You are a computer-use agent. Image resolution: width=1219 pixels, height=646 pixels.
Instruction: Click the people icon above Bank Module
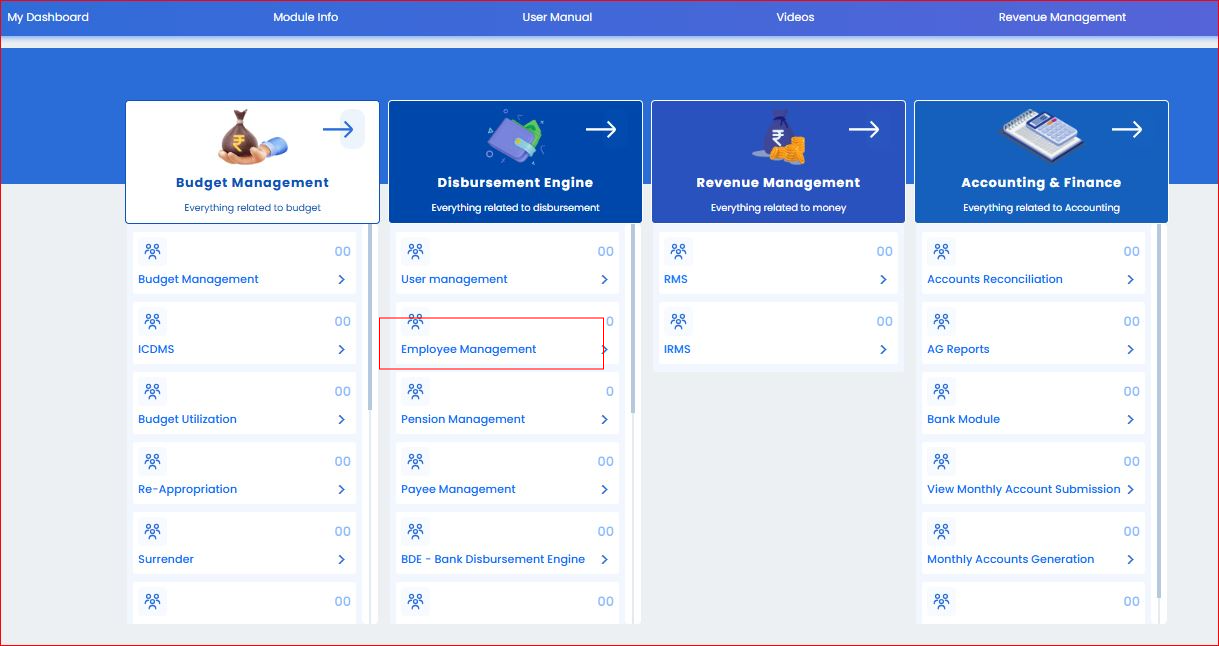point(941,391)
